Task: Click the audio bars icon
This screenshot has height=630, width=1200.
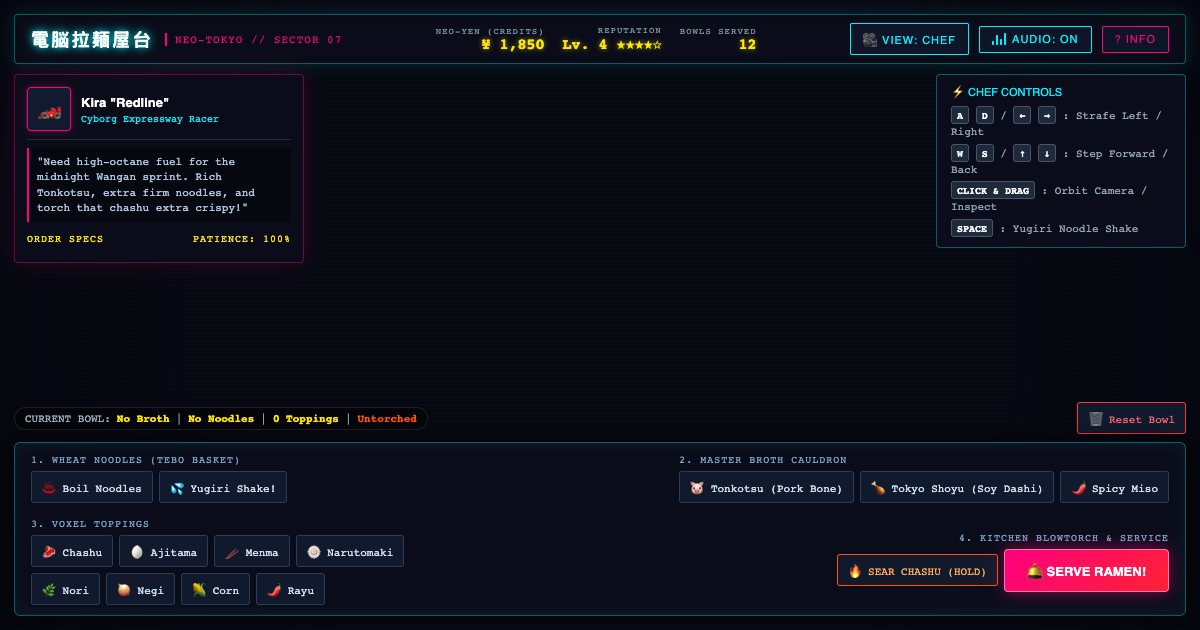Action: (x=998, y=40)
